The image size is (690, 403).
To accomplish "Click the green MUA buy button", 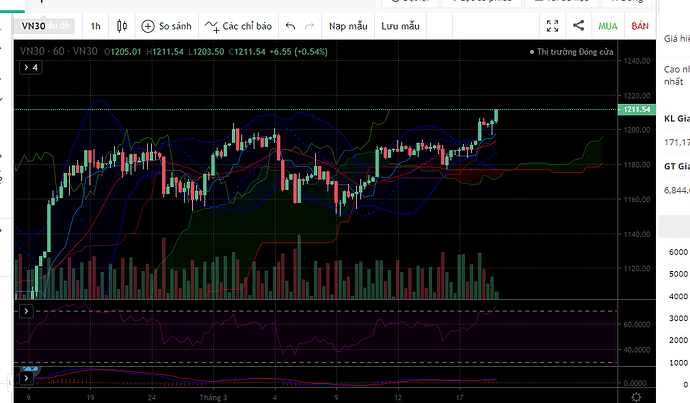I will coord(608,26).
